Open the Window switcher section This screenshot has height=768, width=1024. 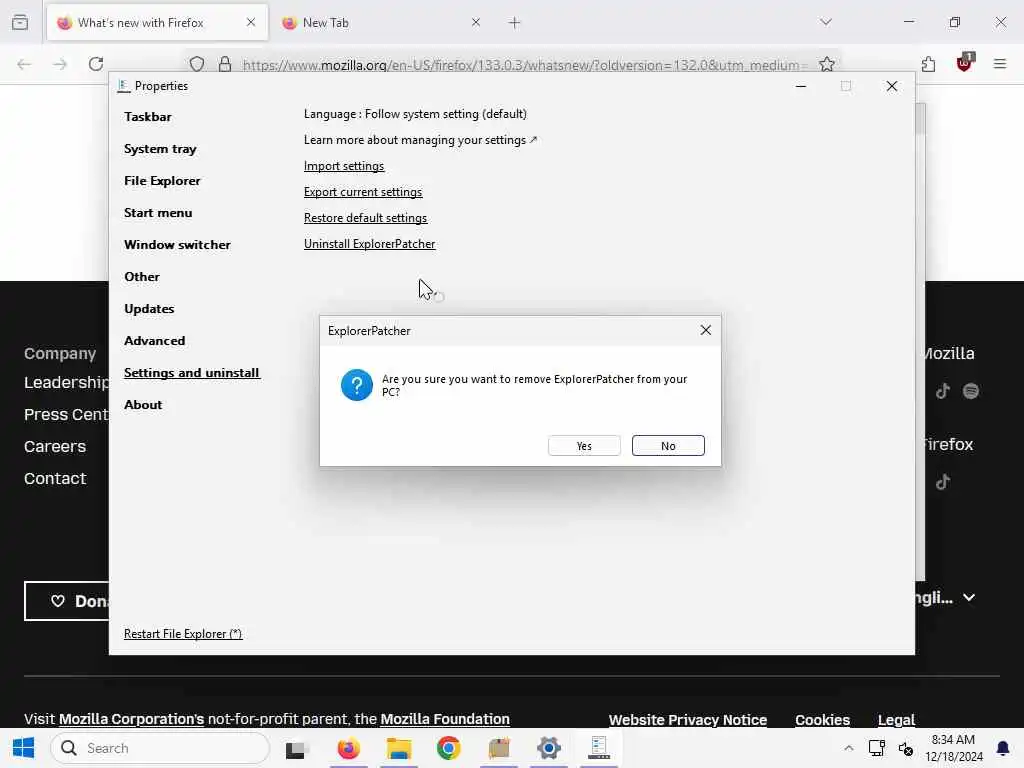point(177,245)
